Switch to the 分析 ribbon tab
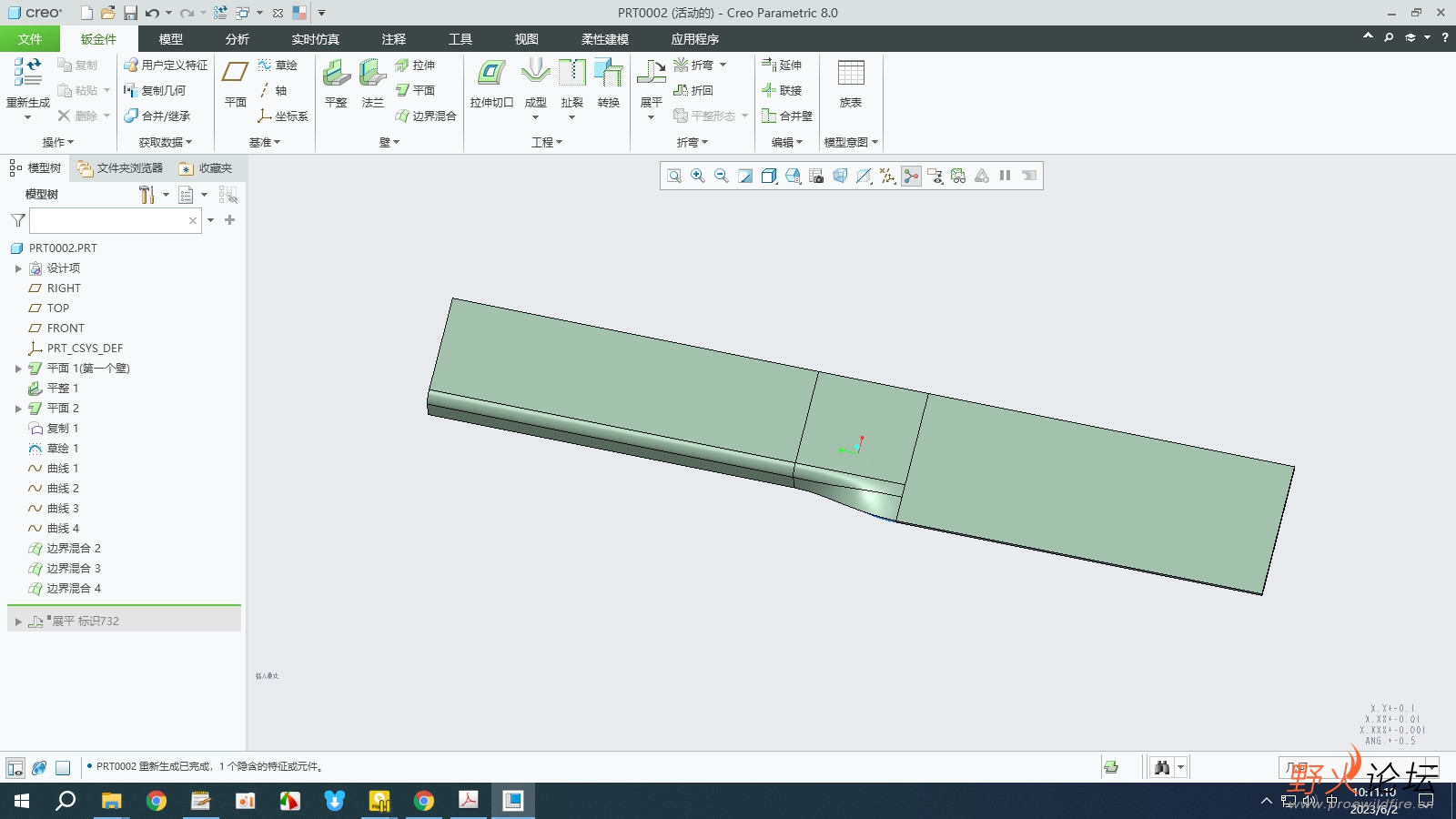 (x=238, y=39)
